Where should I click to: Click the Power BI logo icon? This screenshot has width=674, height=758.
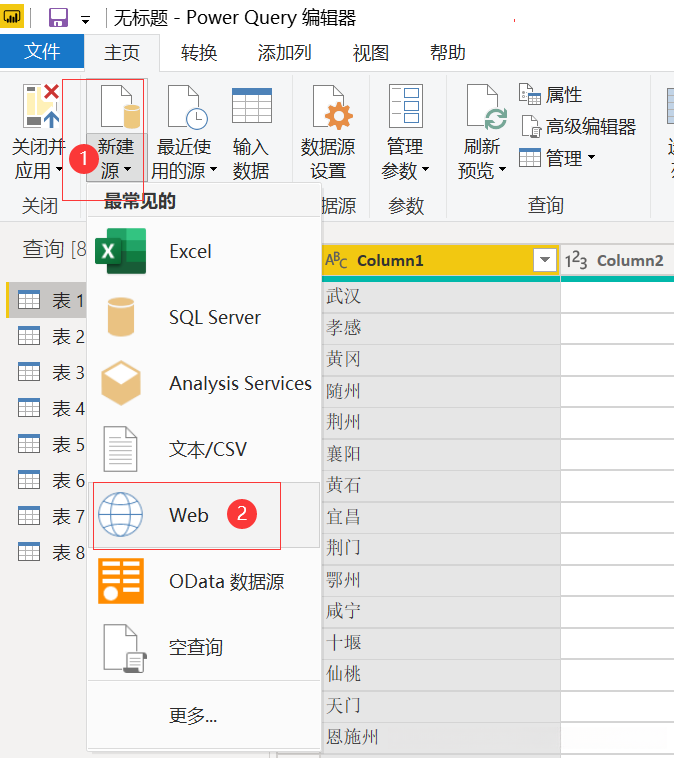[12, 17]
